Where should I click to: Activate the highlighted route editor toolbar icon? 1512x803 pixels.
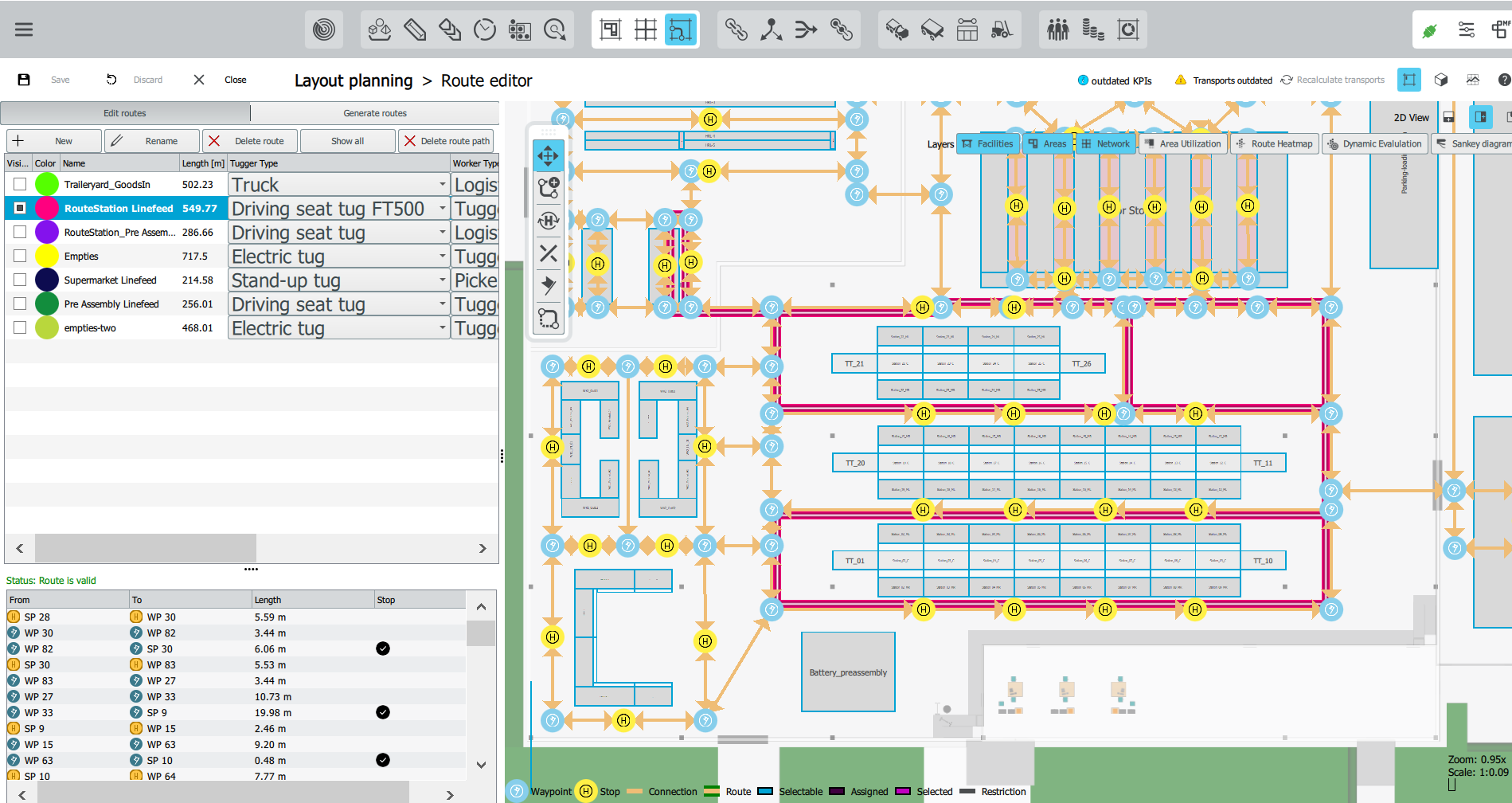(681, 30)
